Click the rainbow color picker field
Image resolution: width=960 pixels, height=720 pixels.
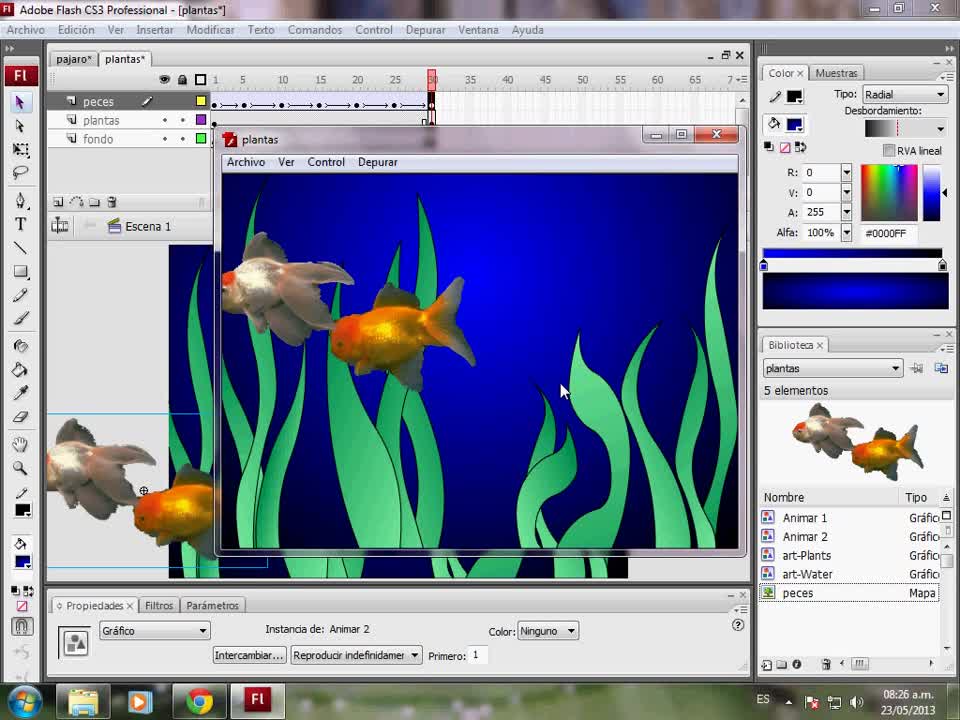pyautogui.click(x=889, y=192)
